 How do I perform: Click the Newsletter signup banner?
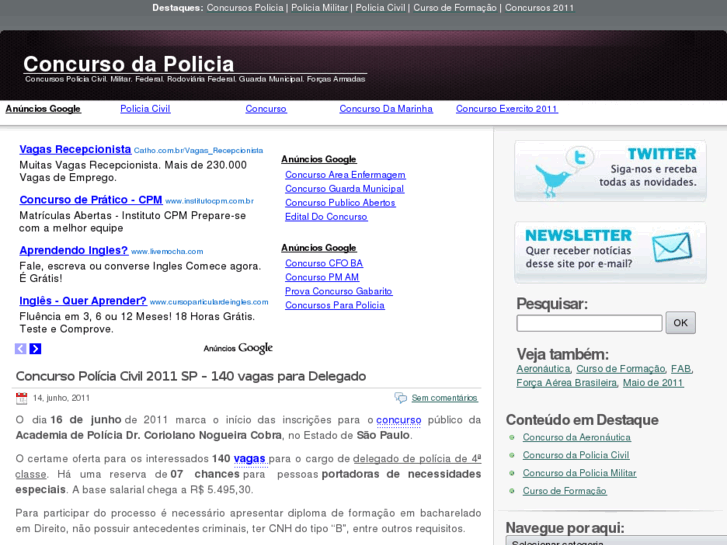pyautogui.click(x=610, y=252)
